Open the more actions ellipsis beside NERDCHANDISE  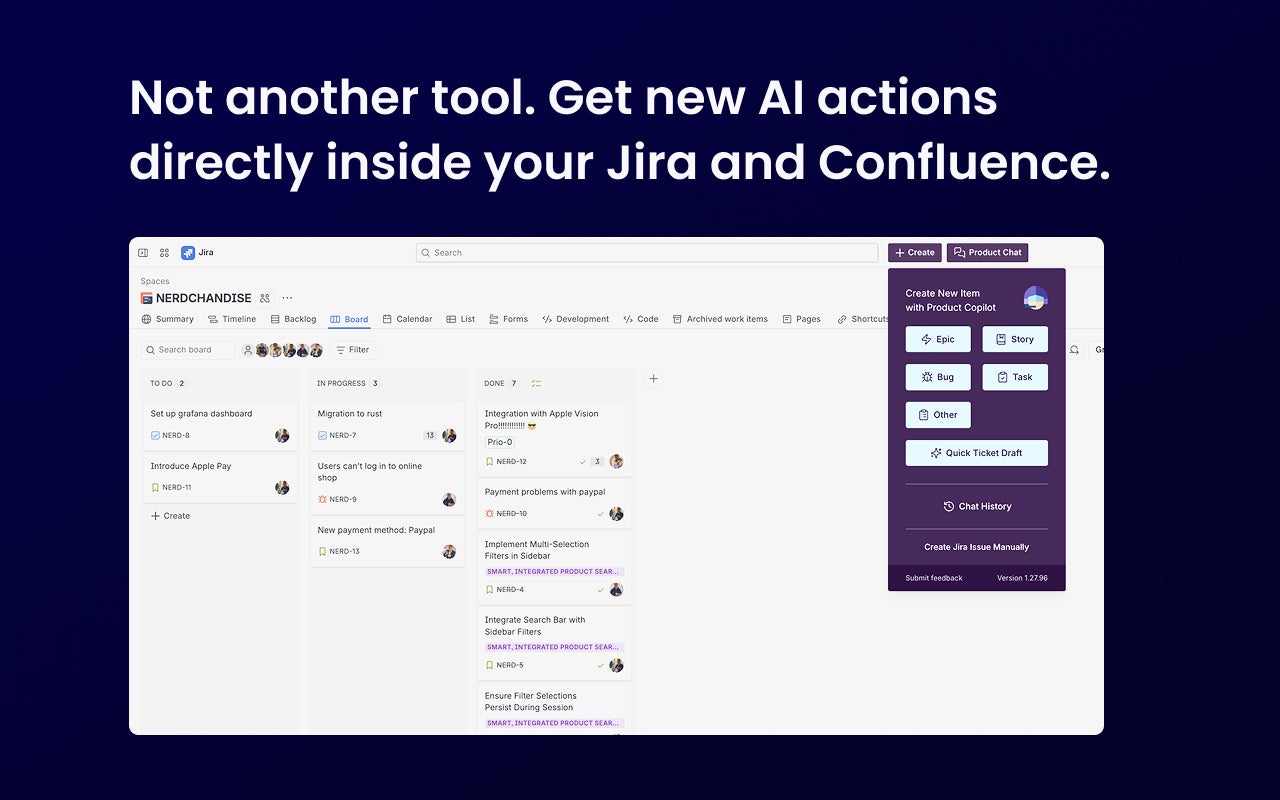[x=287, y=298]
